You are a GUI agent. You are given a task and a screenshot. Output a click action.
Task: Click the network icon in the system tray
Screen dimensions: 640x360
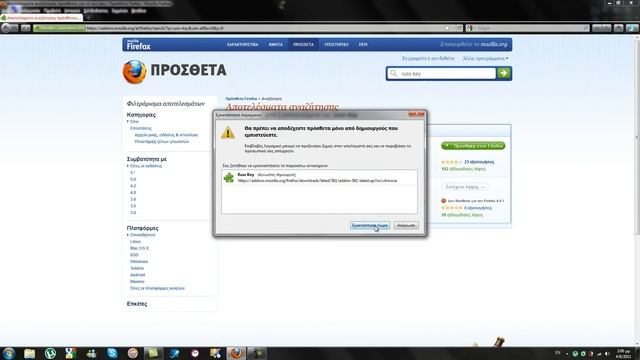coord(599,354)
